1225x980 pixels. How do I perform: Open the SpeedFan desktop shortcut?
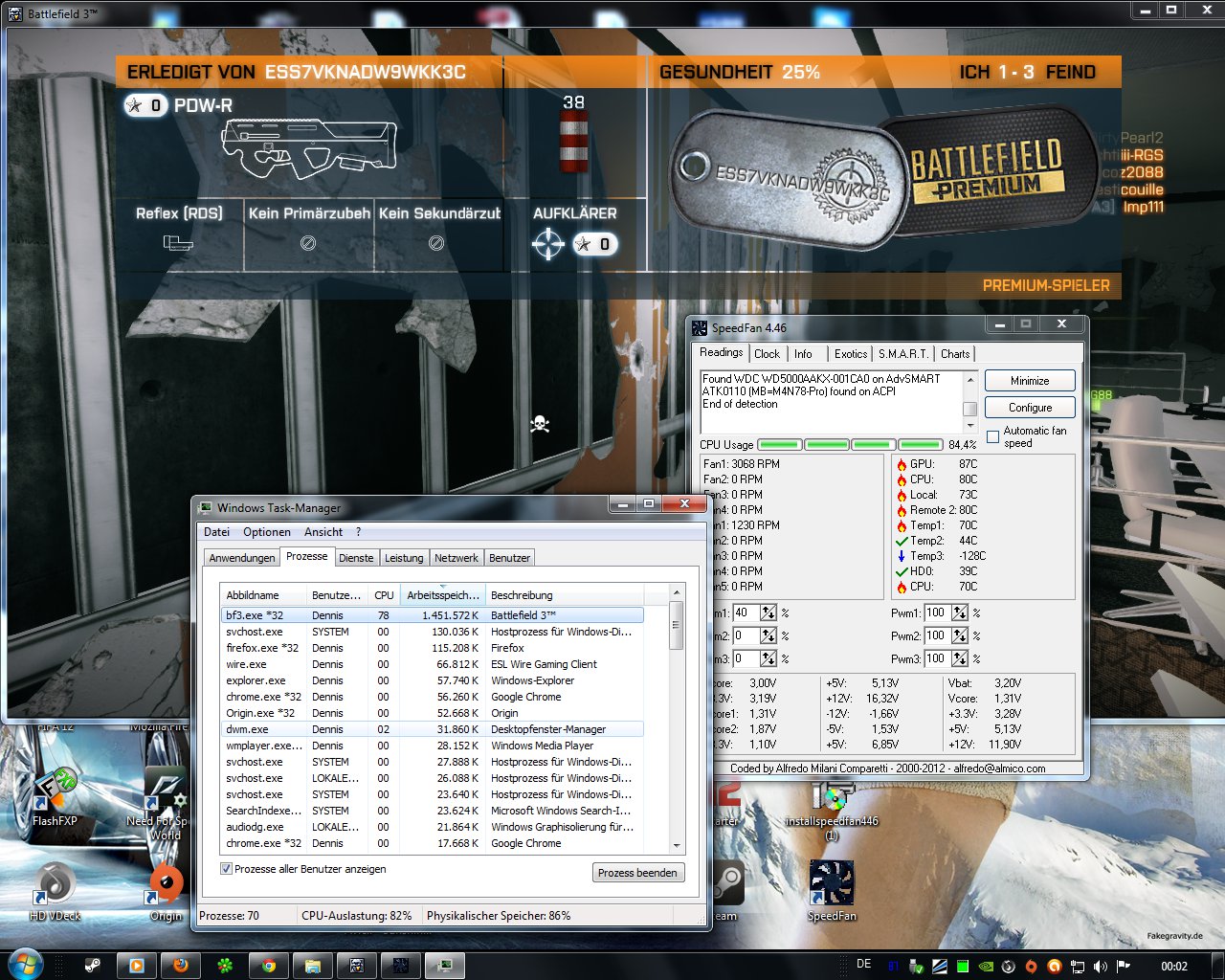click(832, 890)
